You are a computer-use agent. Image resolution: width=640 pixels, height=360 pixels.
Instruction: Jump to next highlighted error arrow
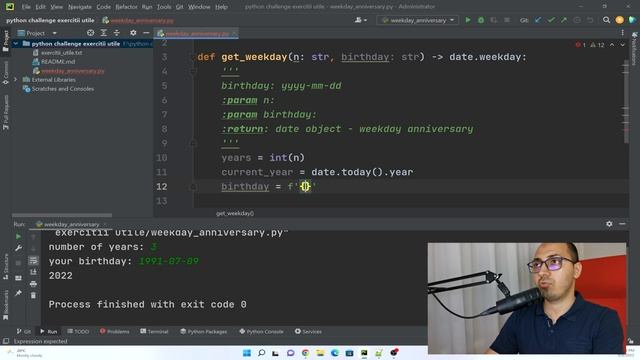coord(622,45)
